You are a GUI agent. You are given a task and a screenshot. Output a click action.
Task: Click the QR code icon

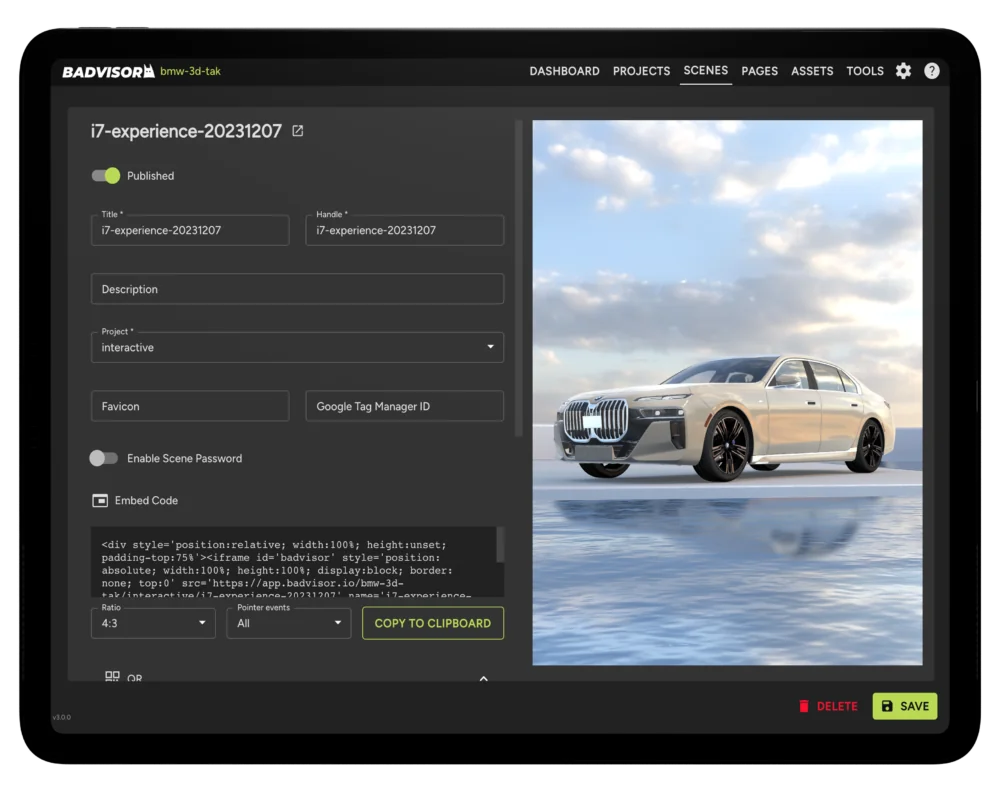112,677
